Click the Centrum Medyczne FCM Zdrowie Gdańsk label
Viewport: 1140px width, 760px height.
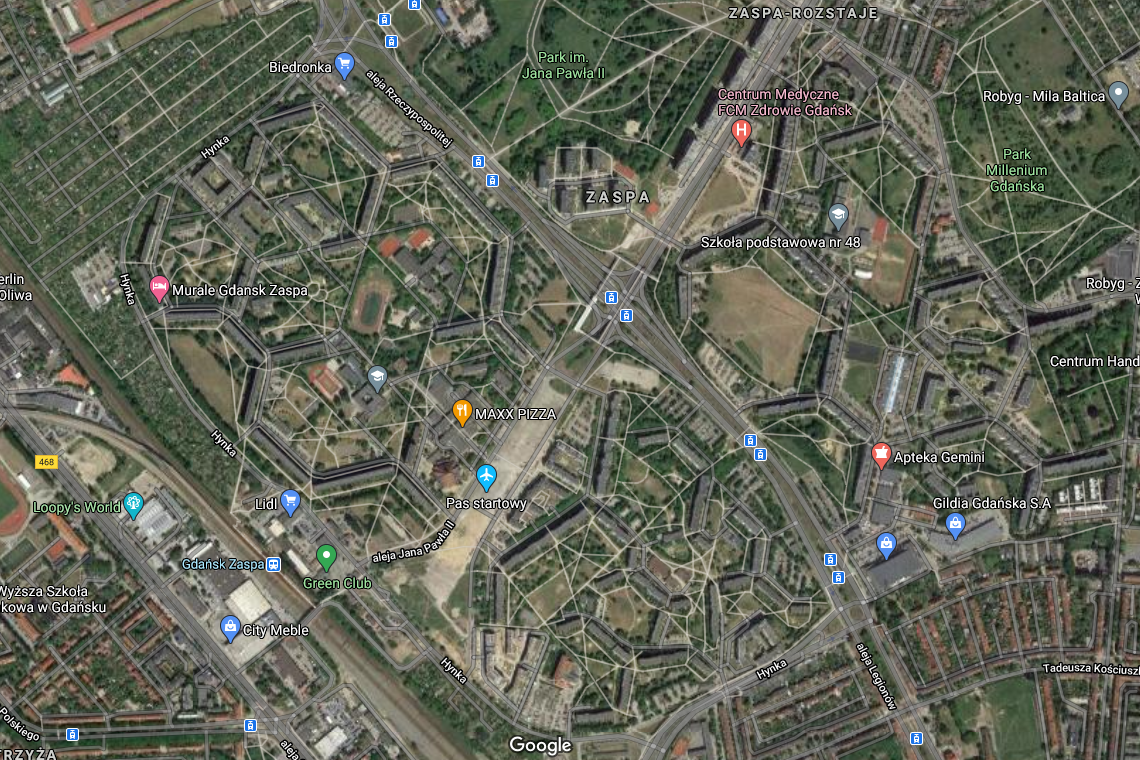click(x=784, y=102)
